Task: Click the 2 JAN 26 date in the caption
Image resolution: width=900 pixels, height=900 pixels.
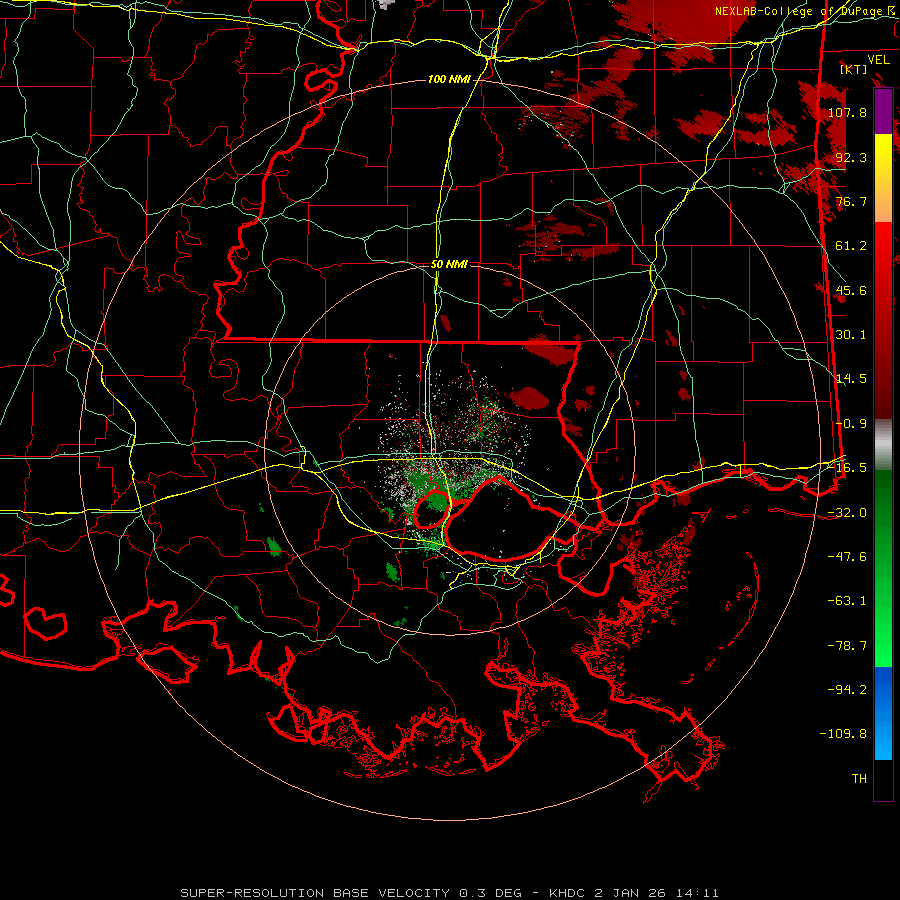Action: pos(631,893)
